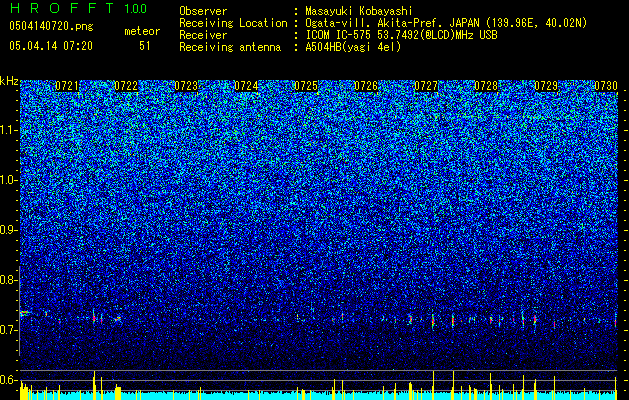Click the 0721 time marker
The image size is (629, 400).
[x=67, y=86]
